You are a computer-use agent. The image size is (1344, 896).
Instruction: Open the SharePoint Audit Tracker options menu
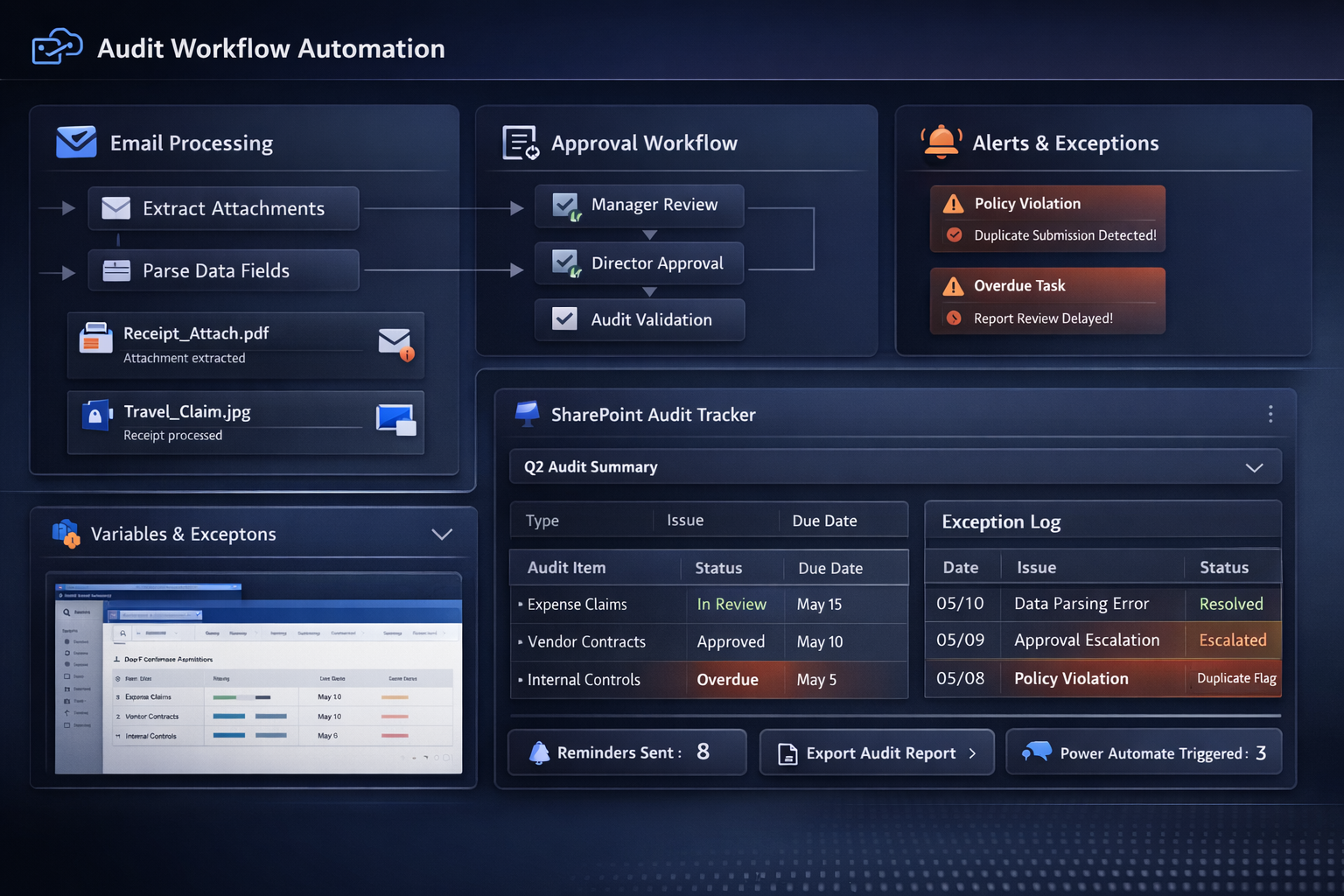1270,414
